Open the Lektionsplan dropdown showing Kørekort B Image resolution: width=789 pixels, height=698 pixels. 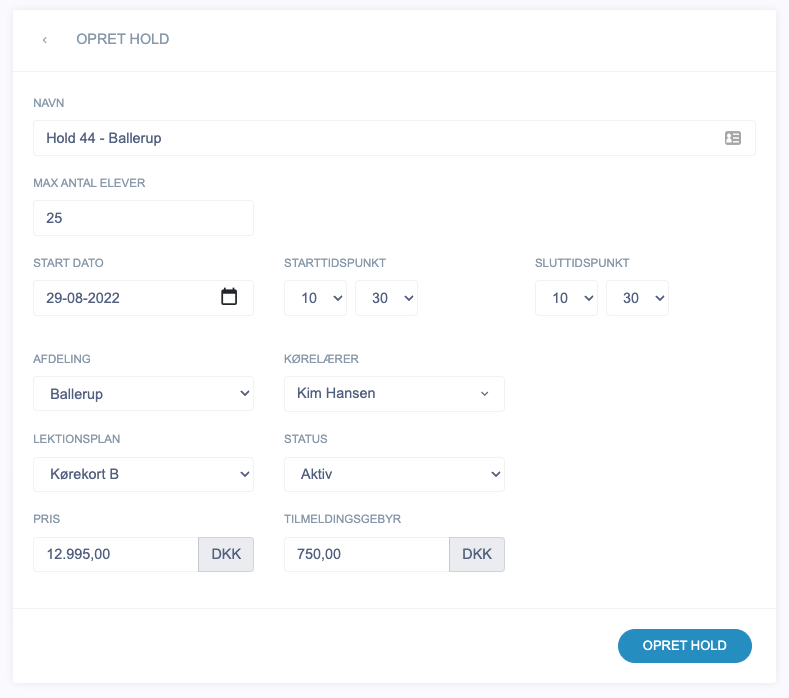click(143, 474)
